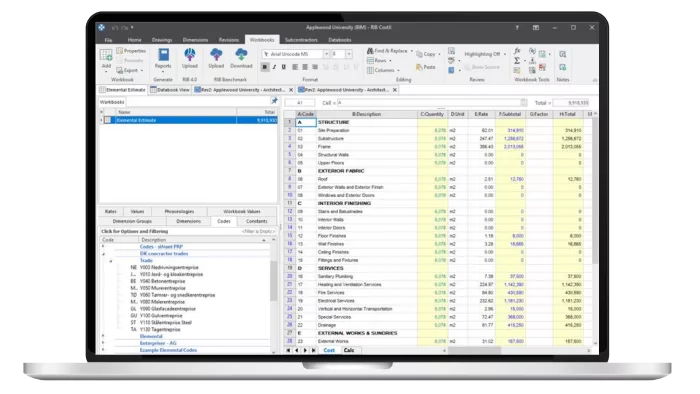Switch to the Calc sheet tab
Viewport: 700px width, 394px height.
349,350
